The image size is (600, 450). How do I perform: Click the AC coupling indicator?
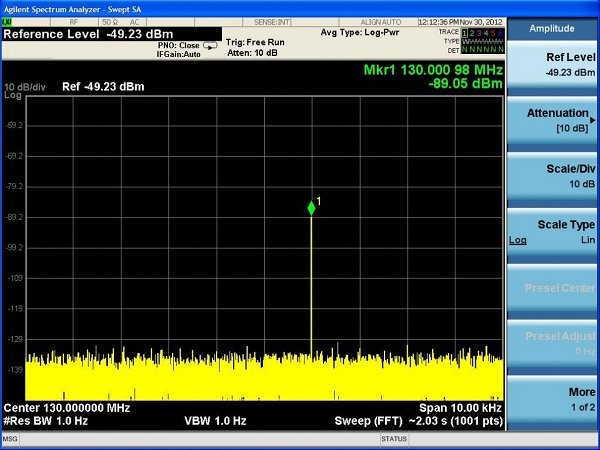point(135,22)
